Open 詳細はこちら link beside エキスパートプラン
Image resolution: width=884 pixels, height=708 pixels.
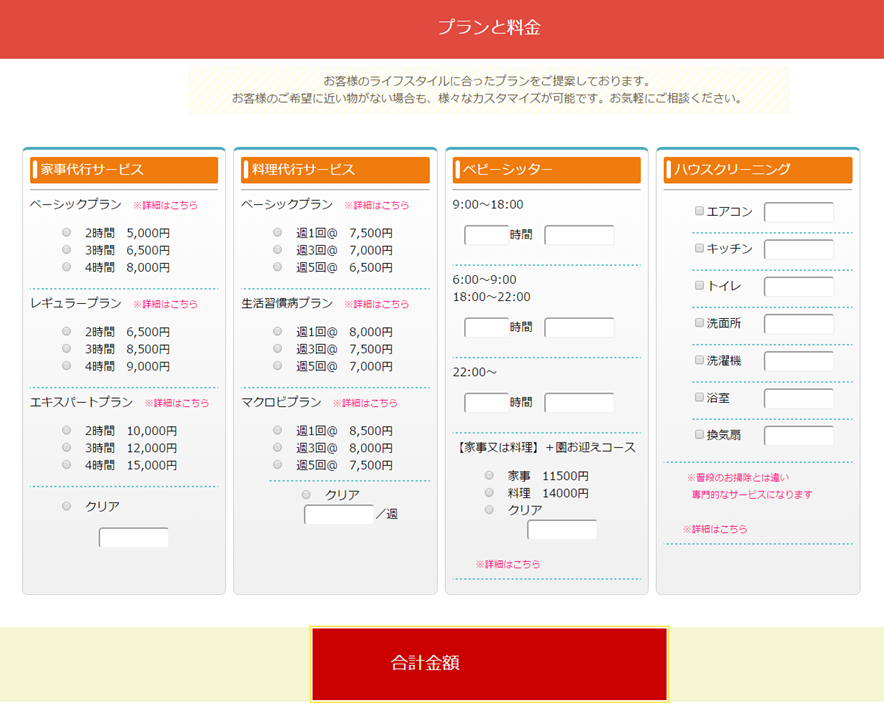pos(176,403)
